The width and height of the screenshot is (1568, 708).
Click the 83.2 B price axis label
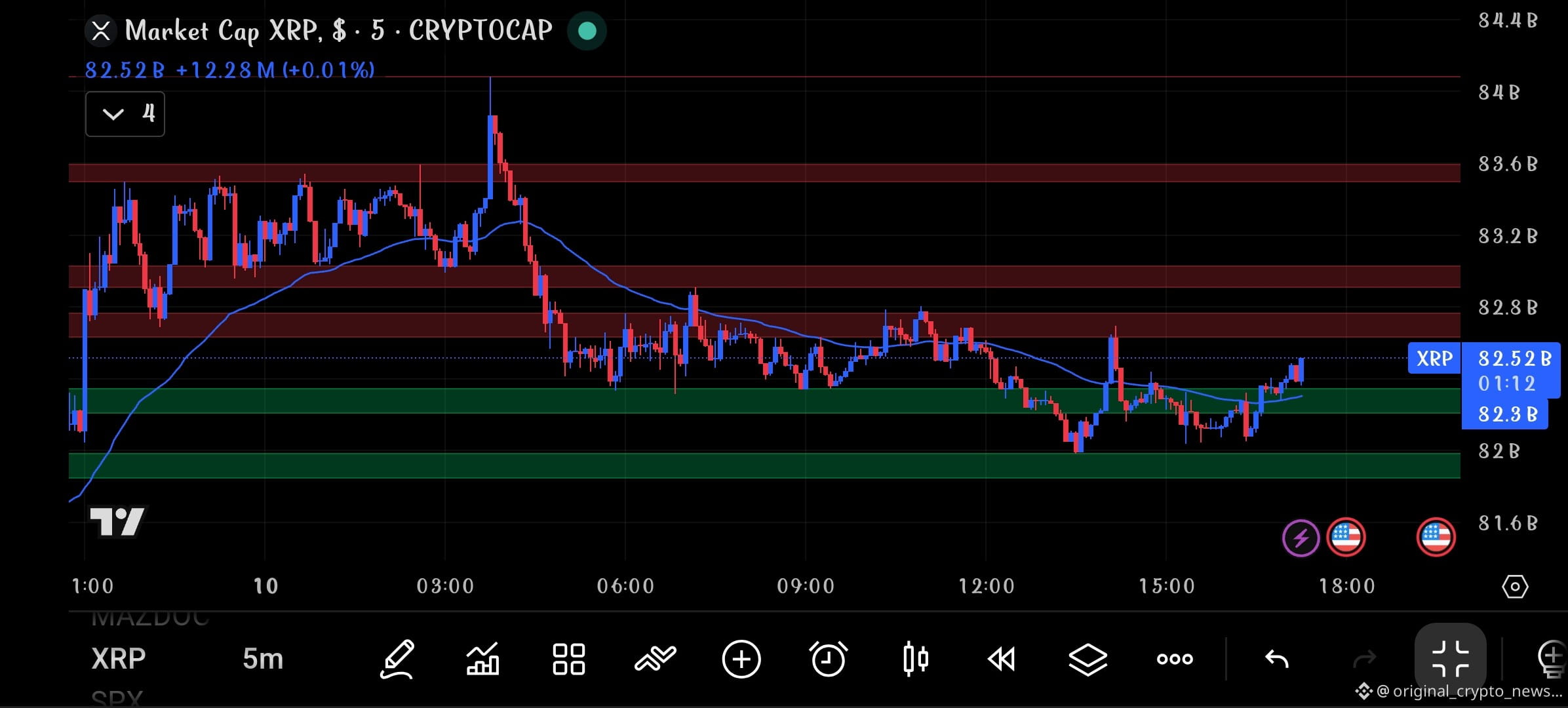(x=1508, y=236)
